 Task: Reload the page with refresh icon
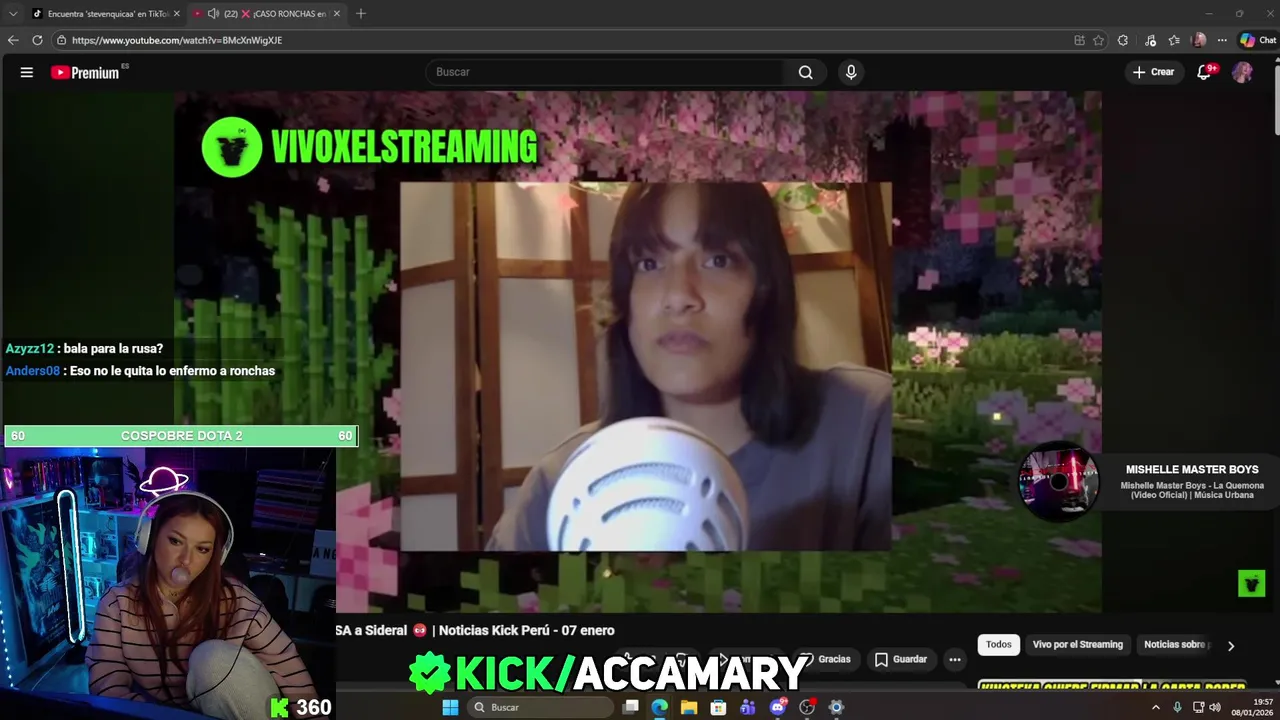[x=37, y=40]
